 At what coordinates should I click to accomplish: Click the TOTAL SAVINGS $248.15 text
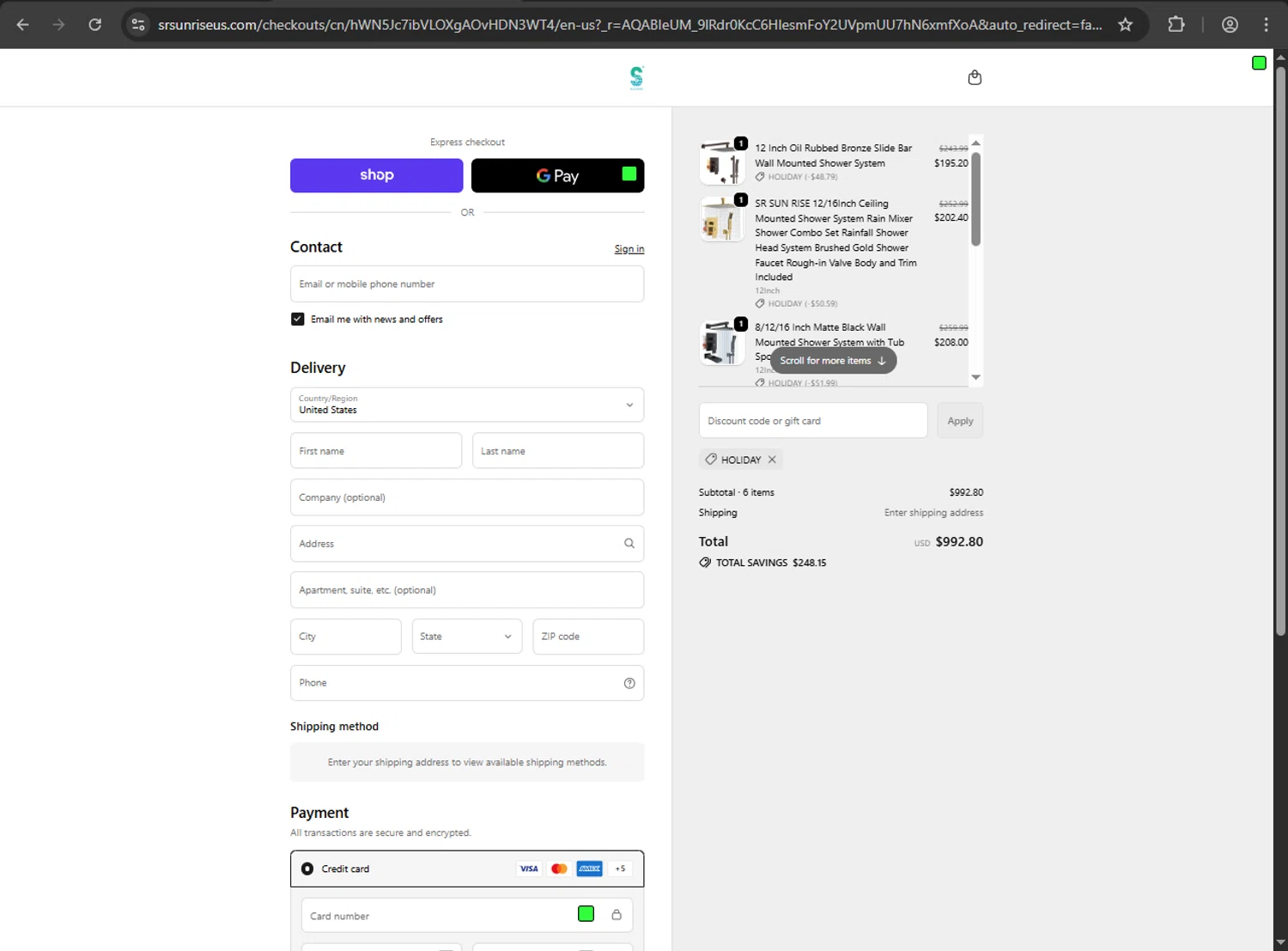(771, 563)
